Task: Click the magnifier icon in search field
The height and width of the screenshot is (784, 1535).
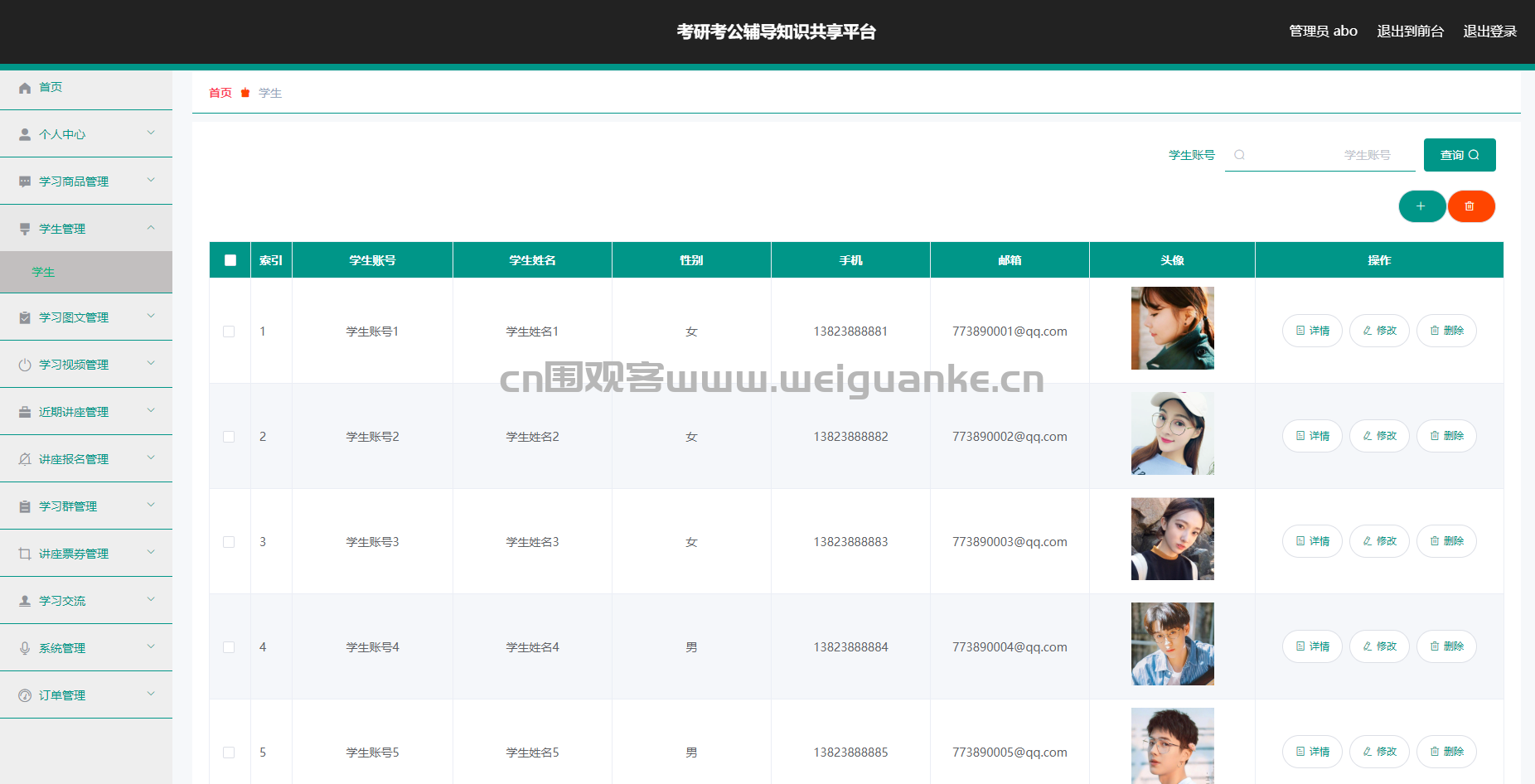Action: [x=1239, y=155]
